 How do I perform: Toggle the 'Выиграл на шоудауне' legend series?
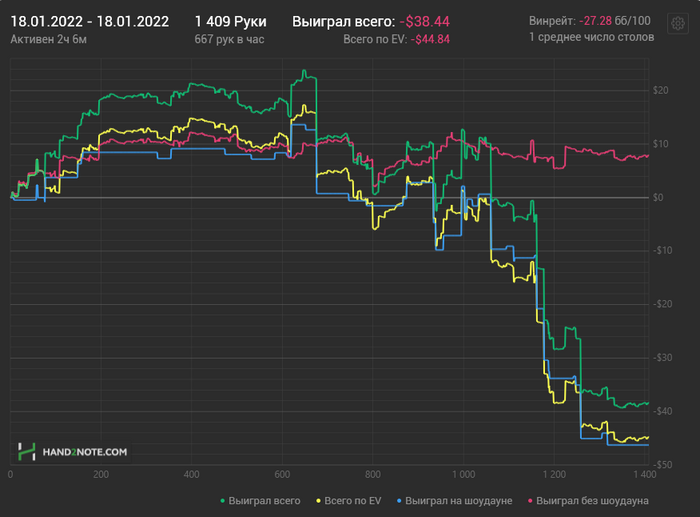[454, 501]
